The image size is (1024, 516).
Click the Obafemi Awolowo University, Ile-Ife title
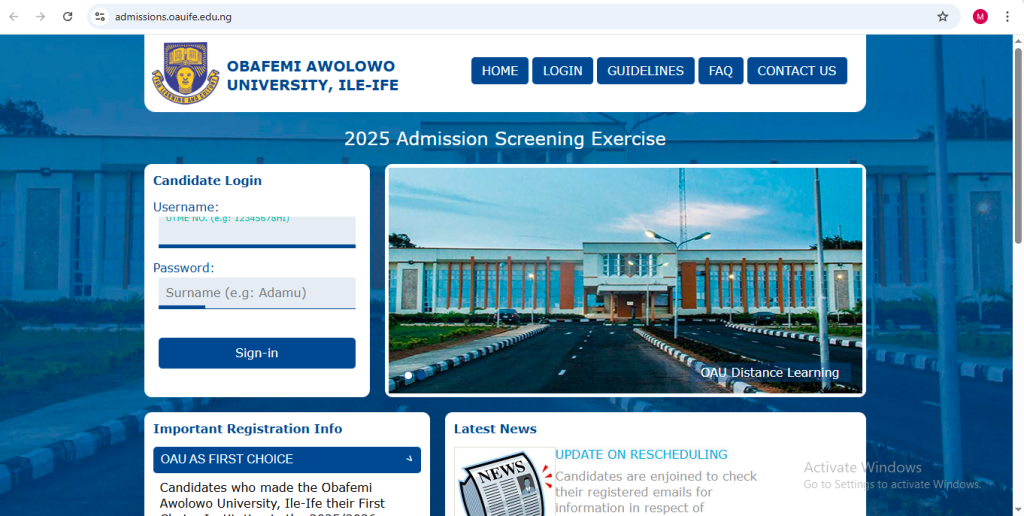[312, 76]
